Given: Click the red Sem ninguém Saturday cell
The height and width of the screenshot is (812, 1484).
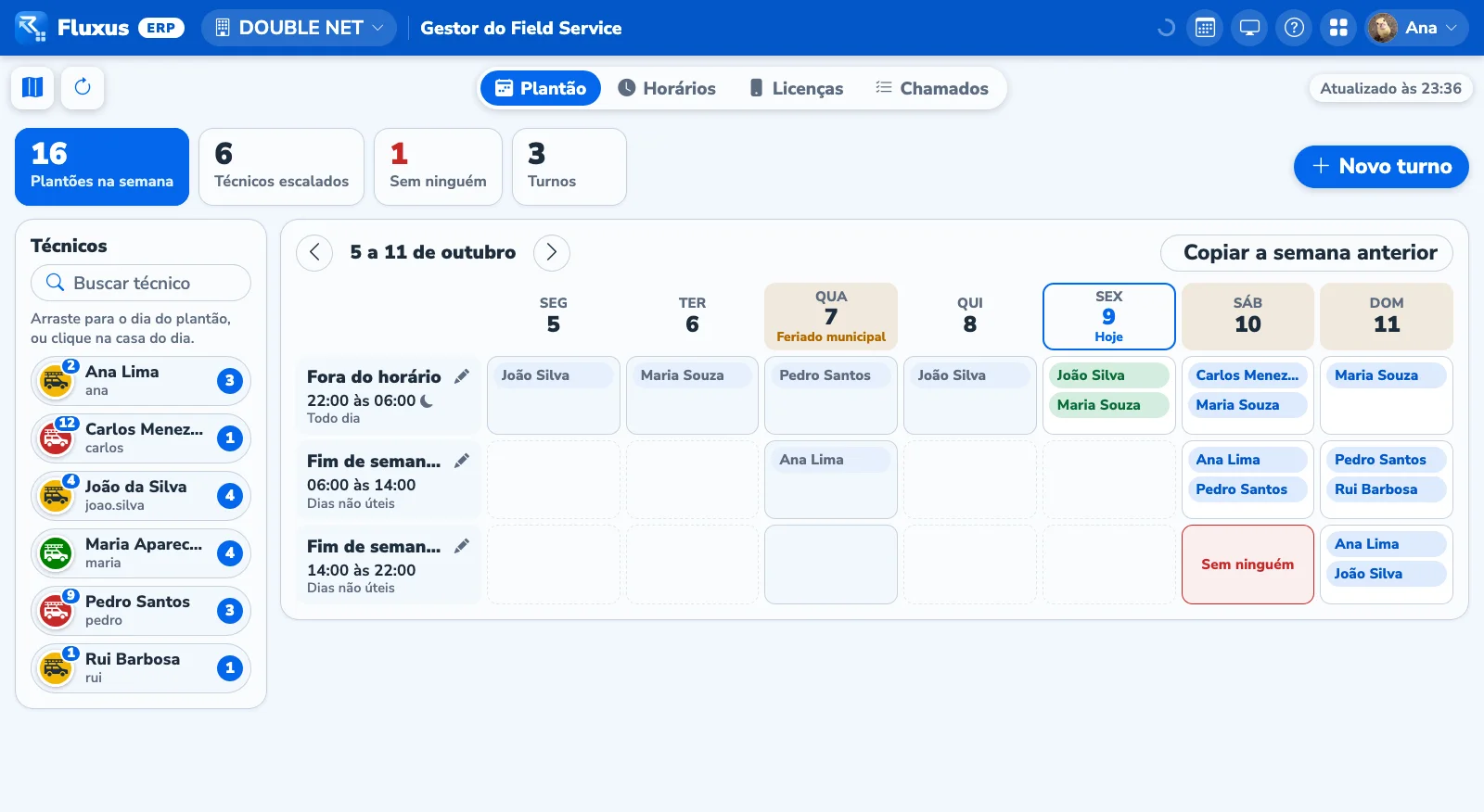Looking at the screenshot, I should tap(1247, 565).
